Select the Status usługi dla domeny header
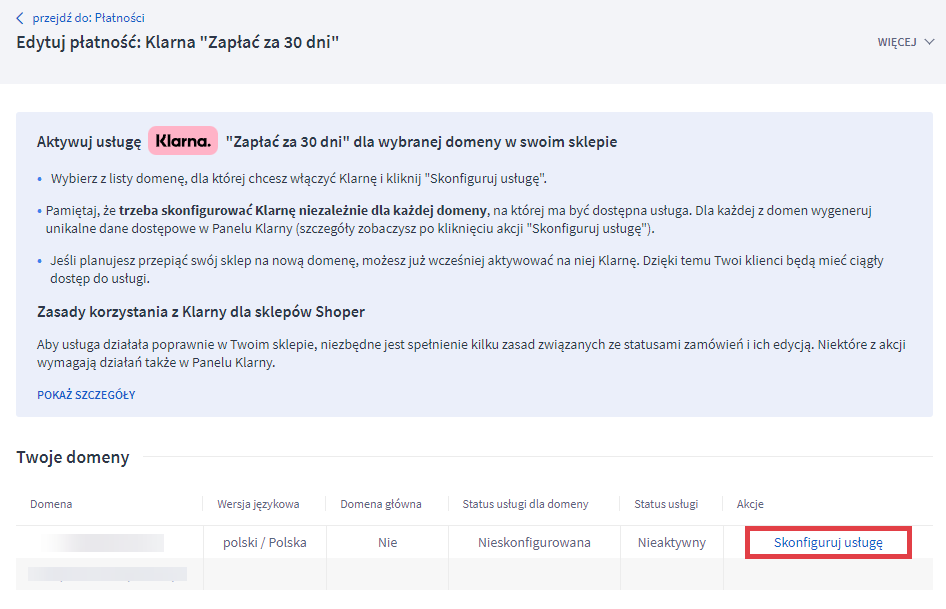Screen dimensions: 946x609 tap(525, 504)
